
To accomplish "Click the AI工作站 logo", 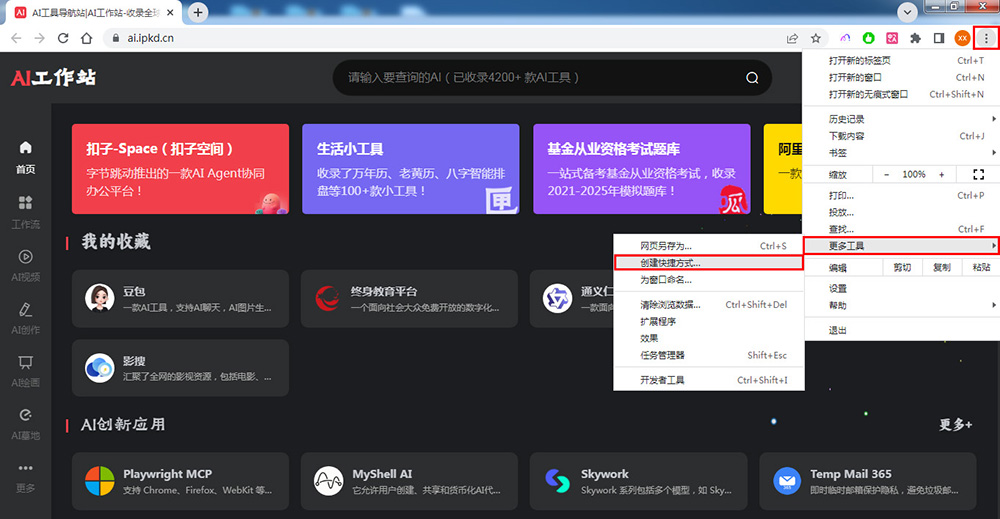I will point(54,78).
